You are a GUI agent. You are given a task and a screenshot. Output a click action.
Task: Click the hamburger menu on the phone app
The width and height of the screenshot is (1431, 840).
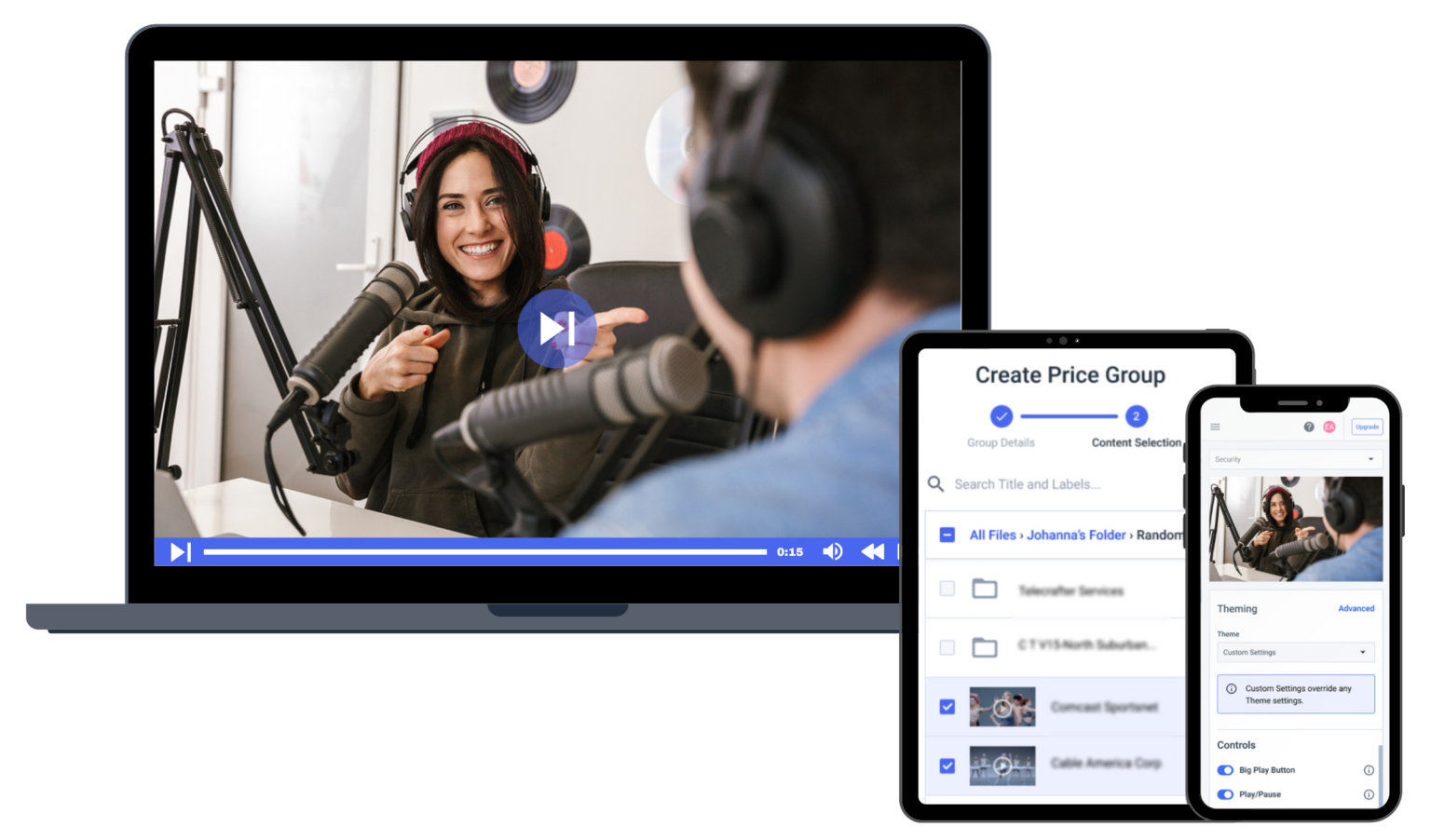click(1216, 427)
